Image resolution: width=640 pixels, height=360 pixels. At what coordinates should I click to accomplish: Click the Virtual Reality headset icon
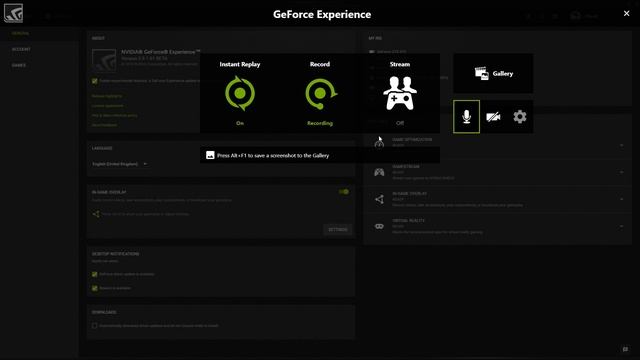pos(379,226)
